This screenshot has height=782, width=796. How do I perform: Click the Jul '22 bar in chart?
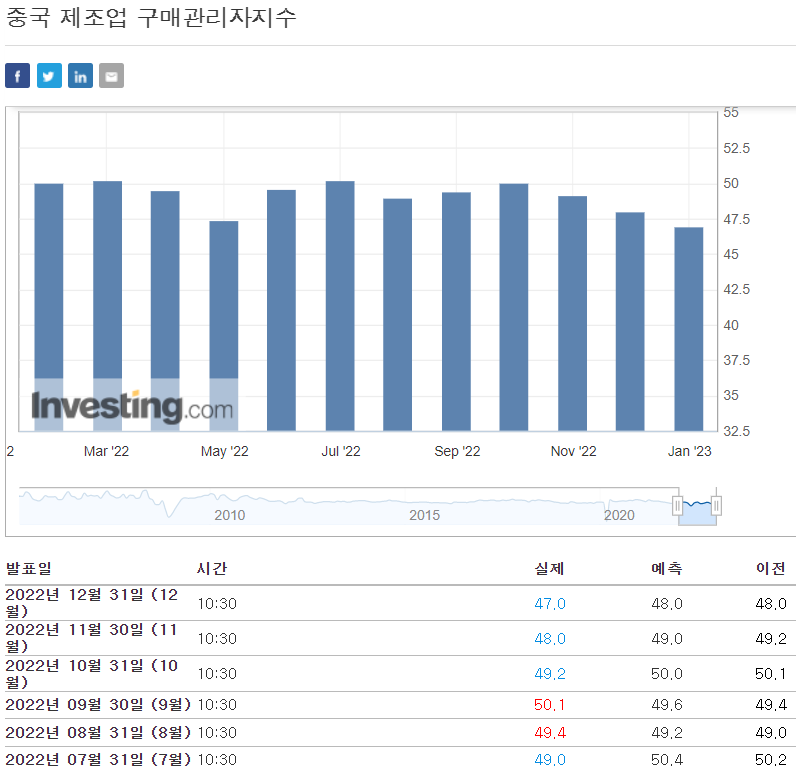click(x=340, y=306)
